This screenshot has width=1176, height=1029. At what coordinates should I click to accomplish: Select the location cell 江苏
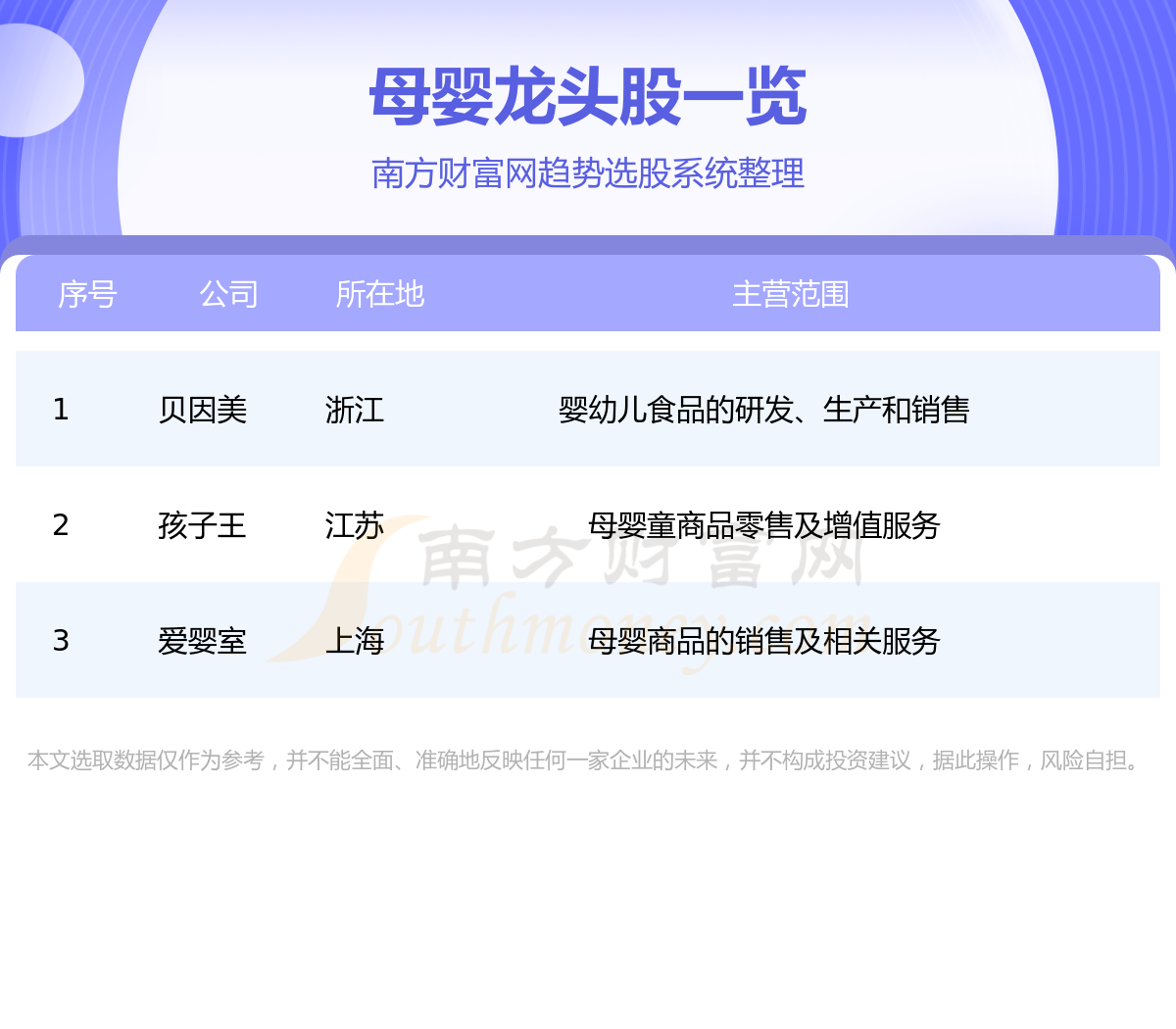[x=355, y=525]
